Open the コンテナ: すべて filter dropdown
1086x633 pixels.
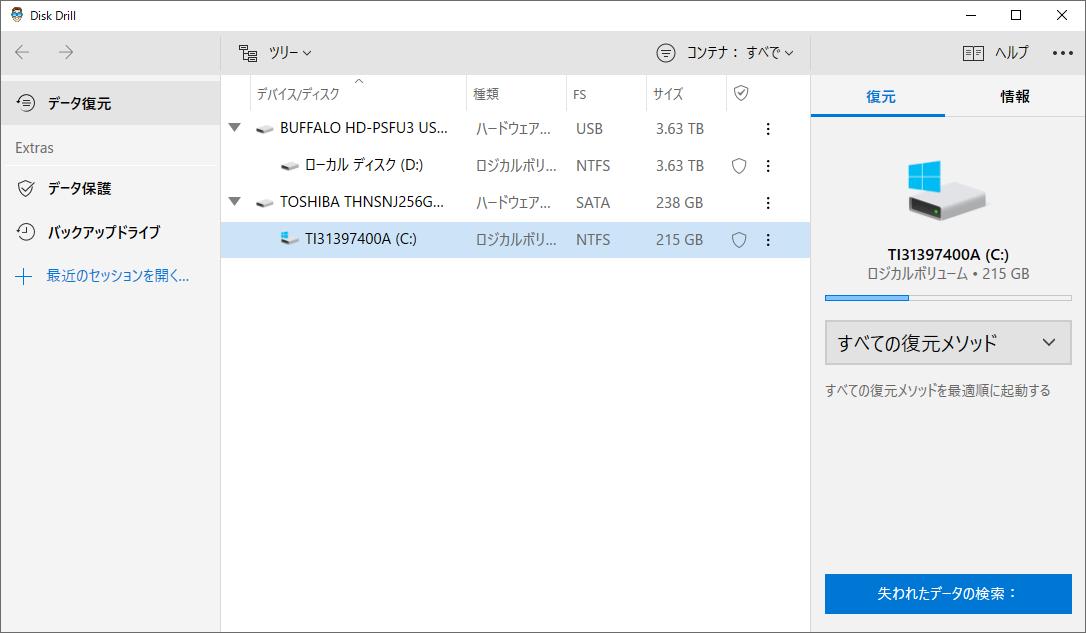(x=740, y=53)
